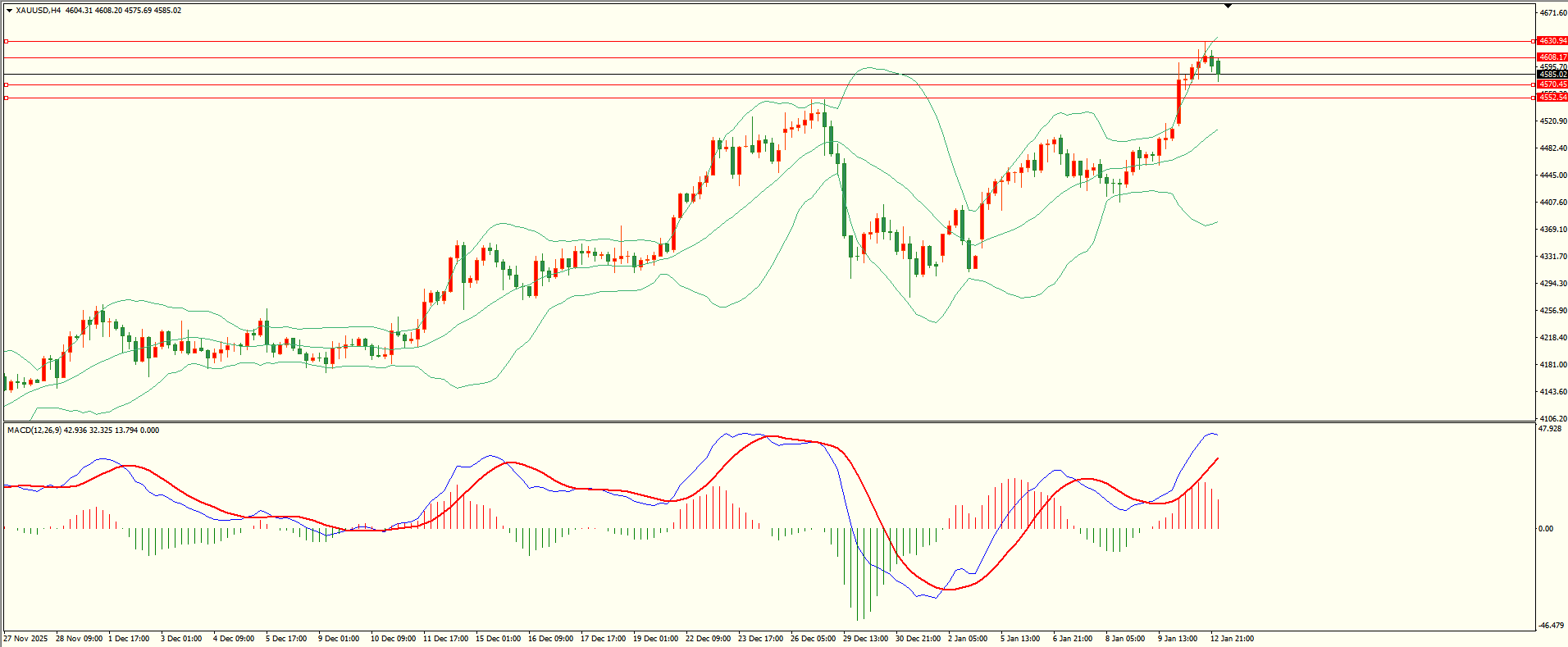Click right-end handle of the 4570.45 line

tap(1534, 84)
